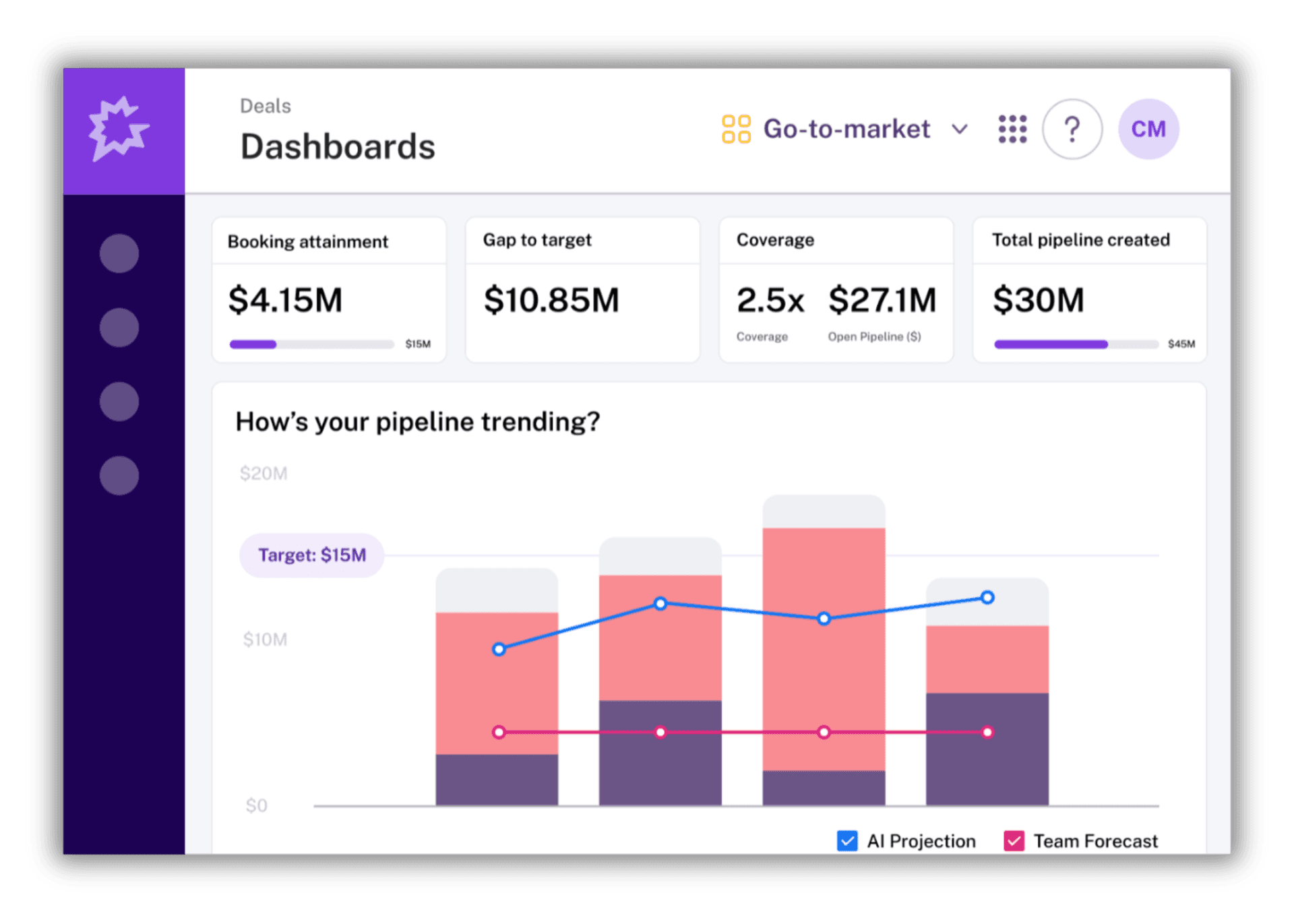
Task: Open the Go-to-market dashboard selector
Action: pyautogui.click(x=846, y=129)
